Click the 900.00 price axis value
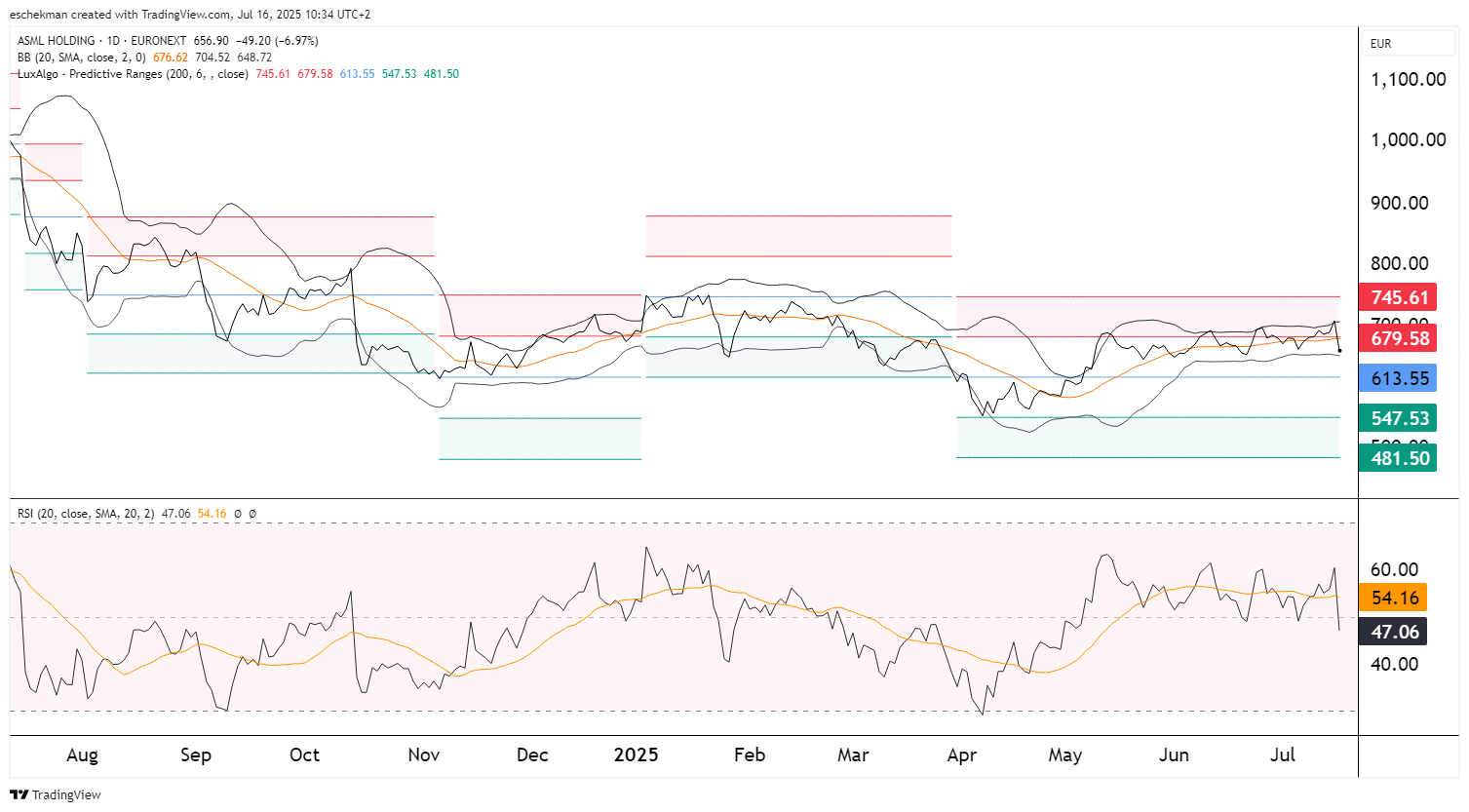Screen dimensions: 1469x812 point(1400,203)
